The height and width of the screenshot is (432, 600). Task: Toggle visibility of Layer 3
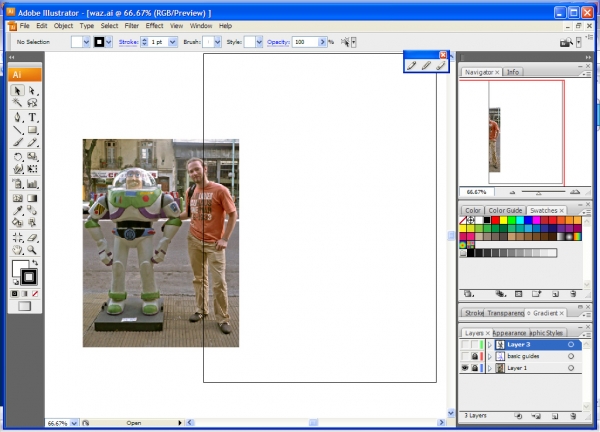(465, 345)
